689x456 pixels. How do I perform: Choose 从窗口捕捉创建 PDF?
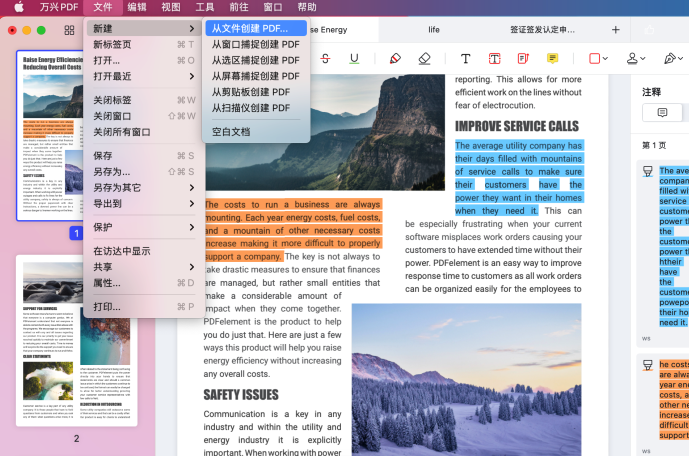tap(256, 44)
